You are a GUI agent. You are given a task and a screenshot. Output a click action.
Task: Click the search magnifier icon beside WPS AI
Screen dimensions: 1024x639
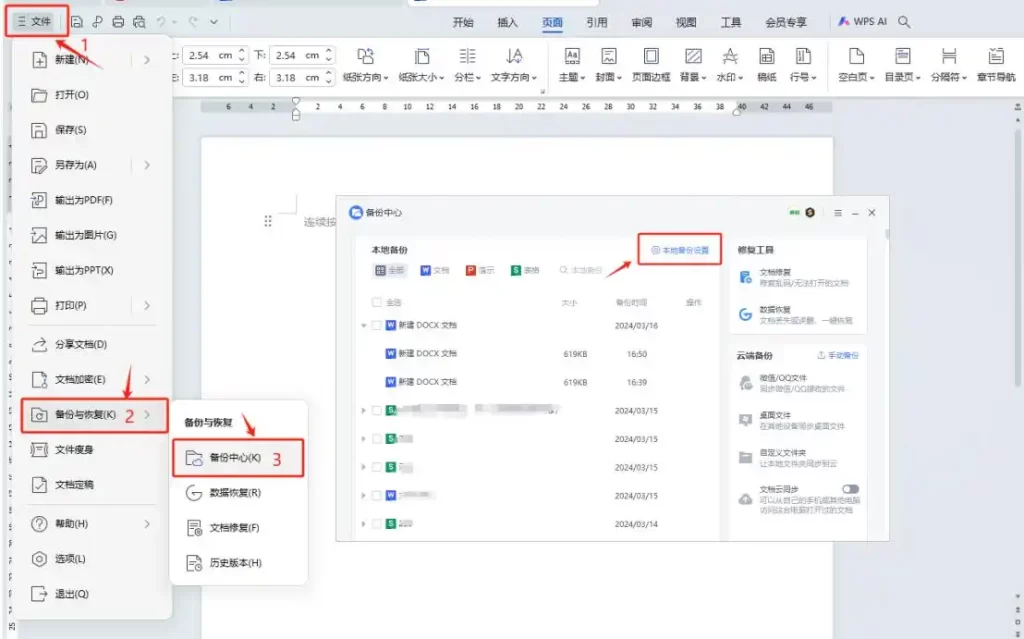click(904, 21)
